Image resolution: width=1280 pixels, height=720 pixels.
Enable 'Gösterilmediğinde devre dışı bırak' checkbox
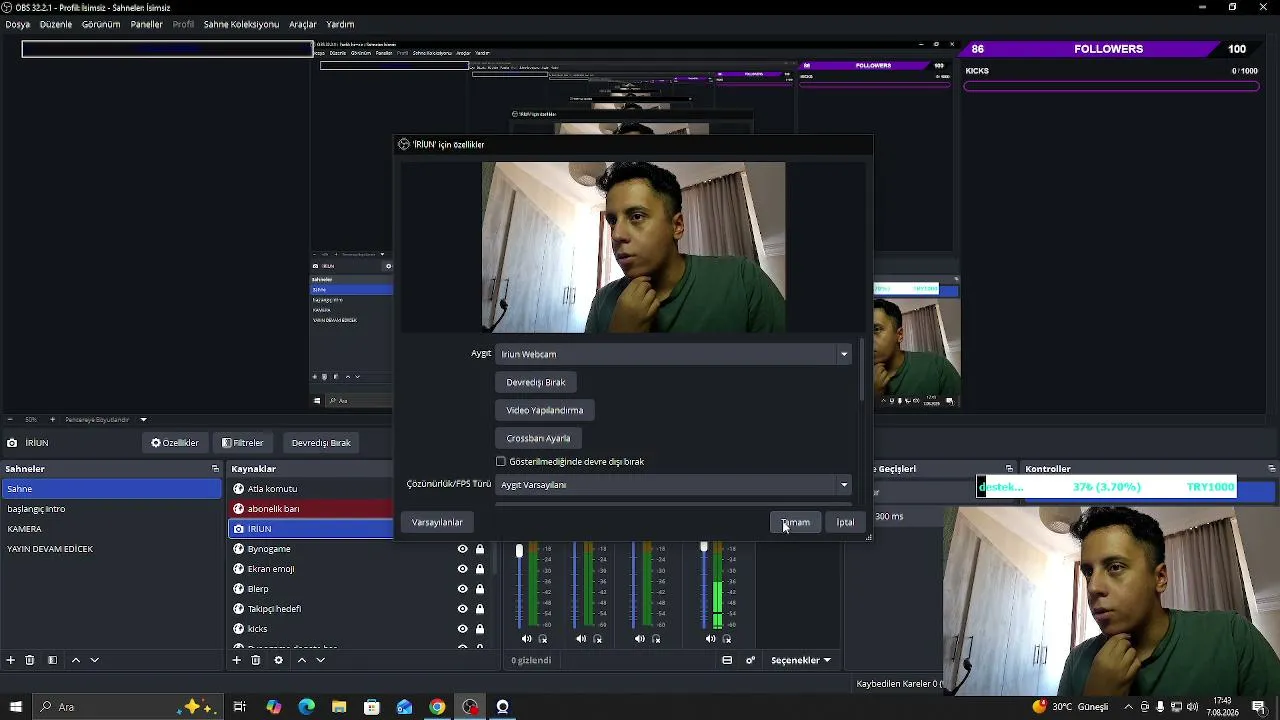501,462
